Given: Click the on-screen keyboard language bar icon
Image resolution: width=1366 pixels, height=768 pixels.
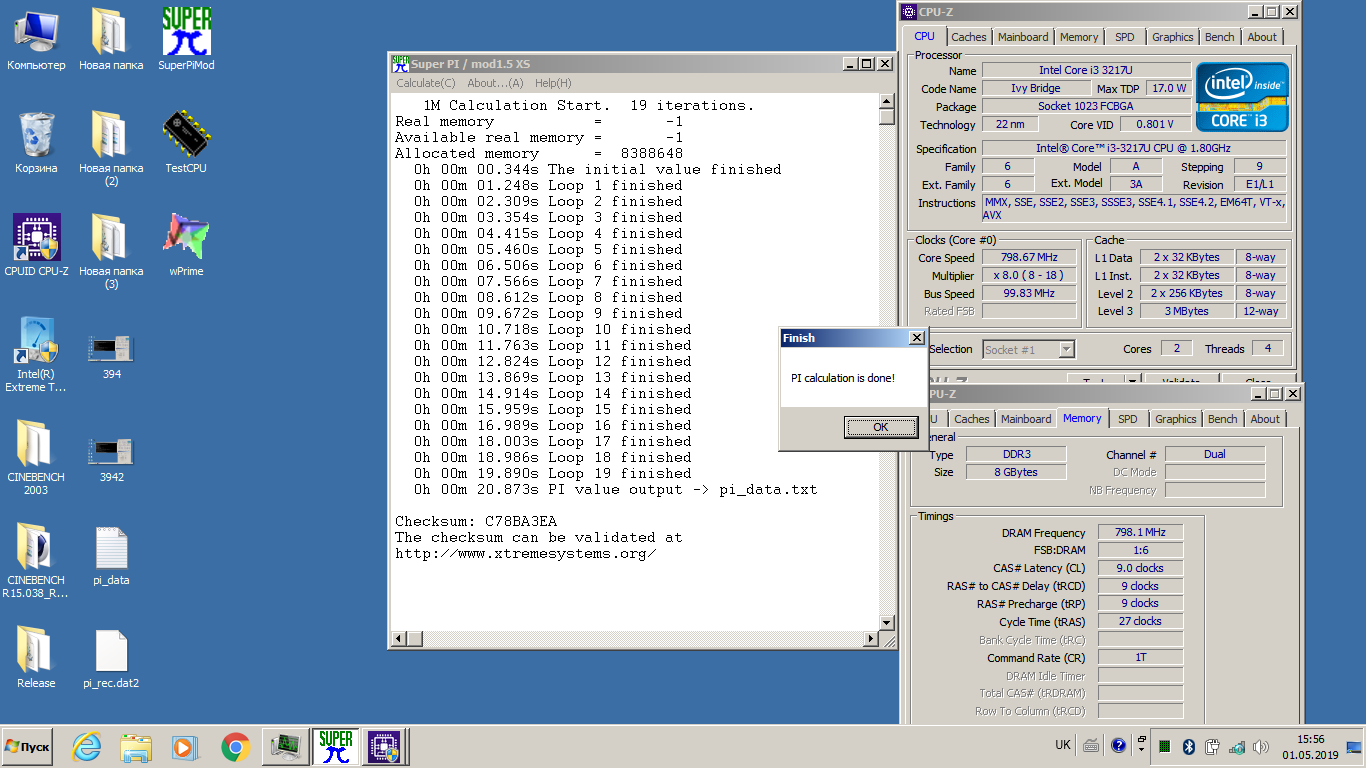Looking at the screenshot, I should point(1091,745).
